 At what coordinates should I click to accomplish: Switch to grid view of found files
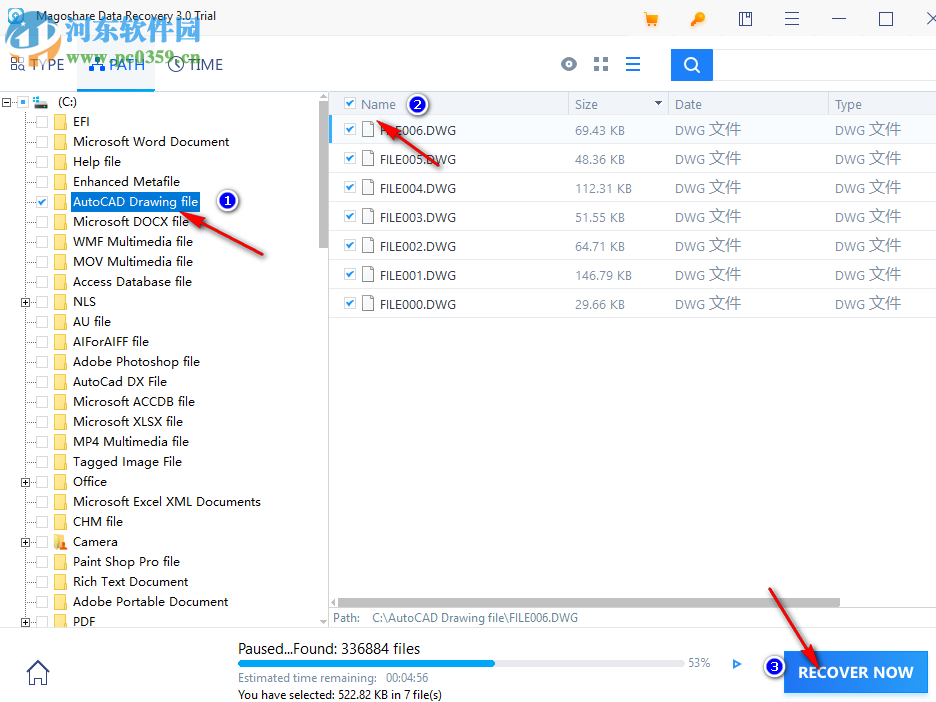click(600, 64)
